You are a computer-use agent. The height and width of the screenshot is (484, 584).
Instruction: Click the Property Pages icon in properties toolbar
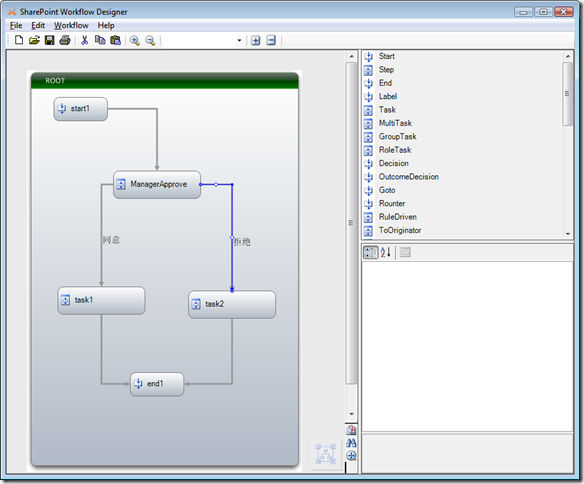405,252
